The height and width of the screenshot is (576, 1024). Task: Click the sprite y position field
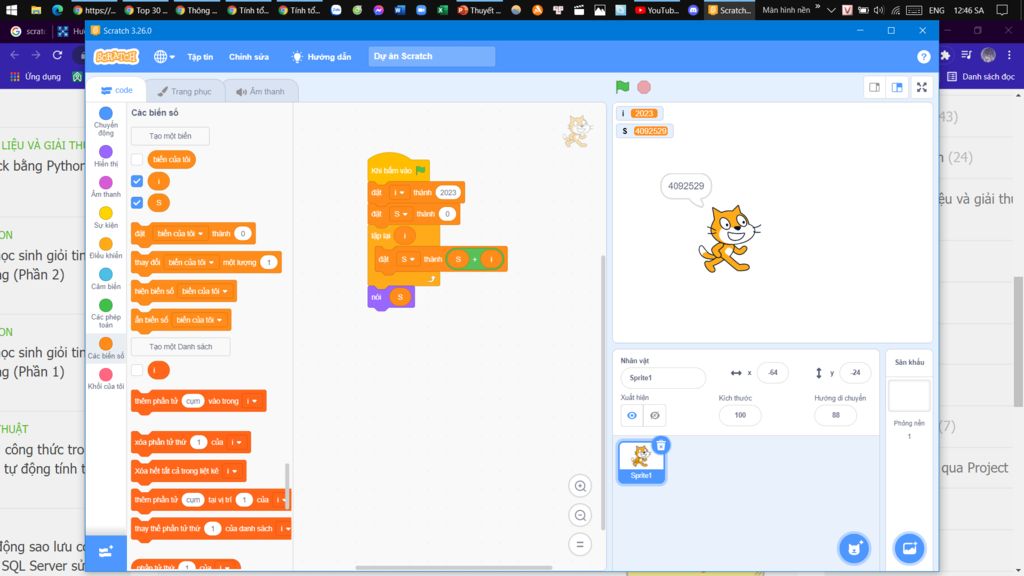tap(855, 373)
